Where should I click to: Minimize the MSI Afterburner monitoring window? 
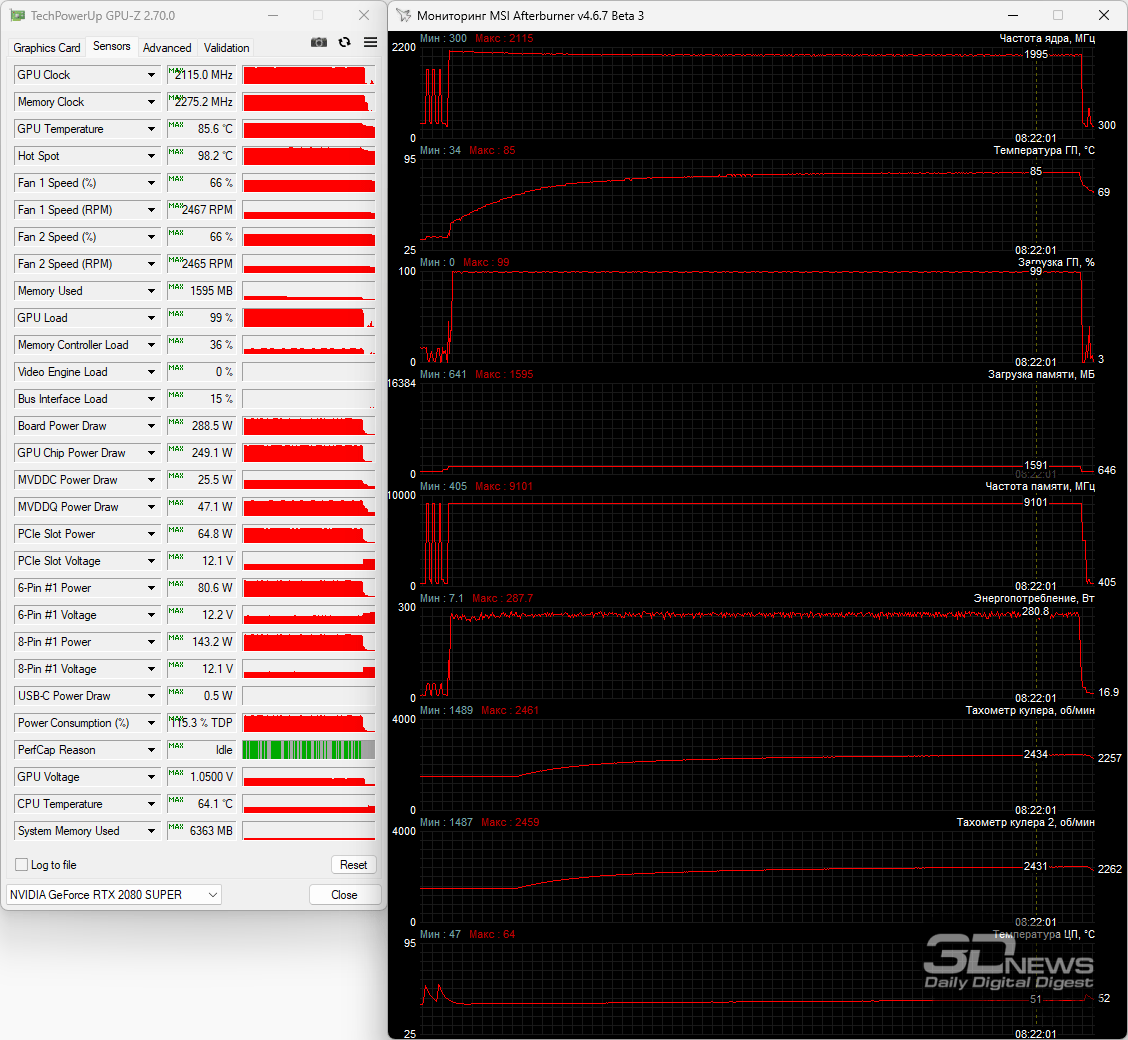1013,15
